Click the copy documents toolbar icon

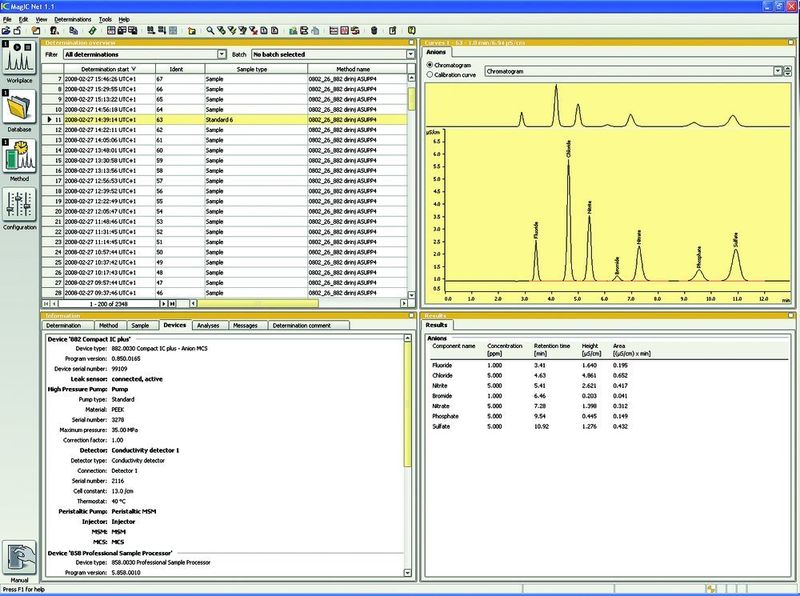click(73, 31)
